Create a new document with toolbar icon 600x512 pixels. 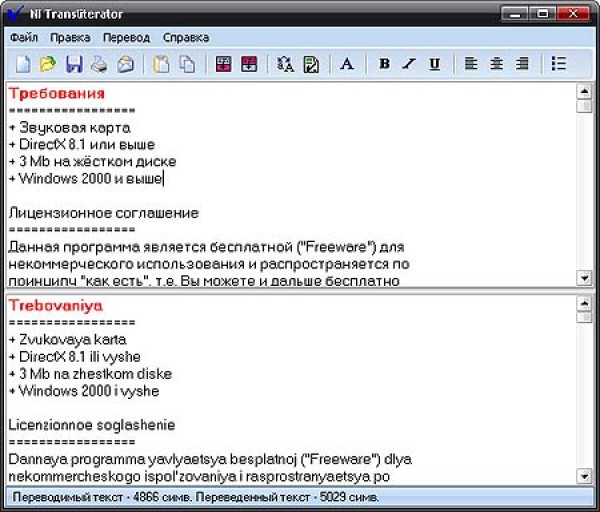22,64
